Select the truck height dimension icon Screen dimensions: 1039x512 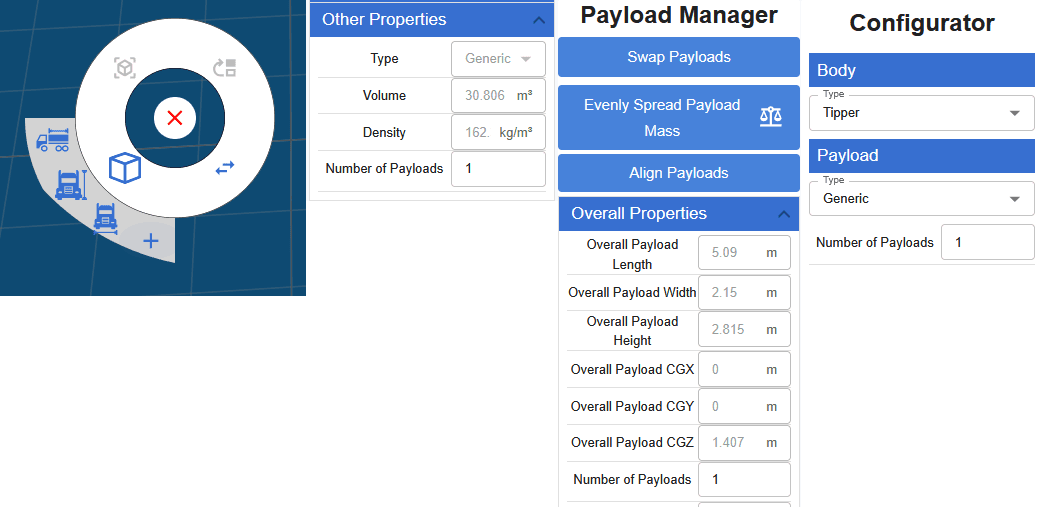click(71, 185)
